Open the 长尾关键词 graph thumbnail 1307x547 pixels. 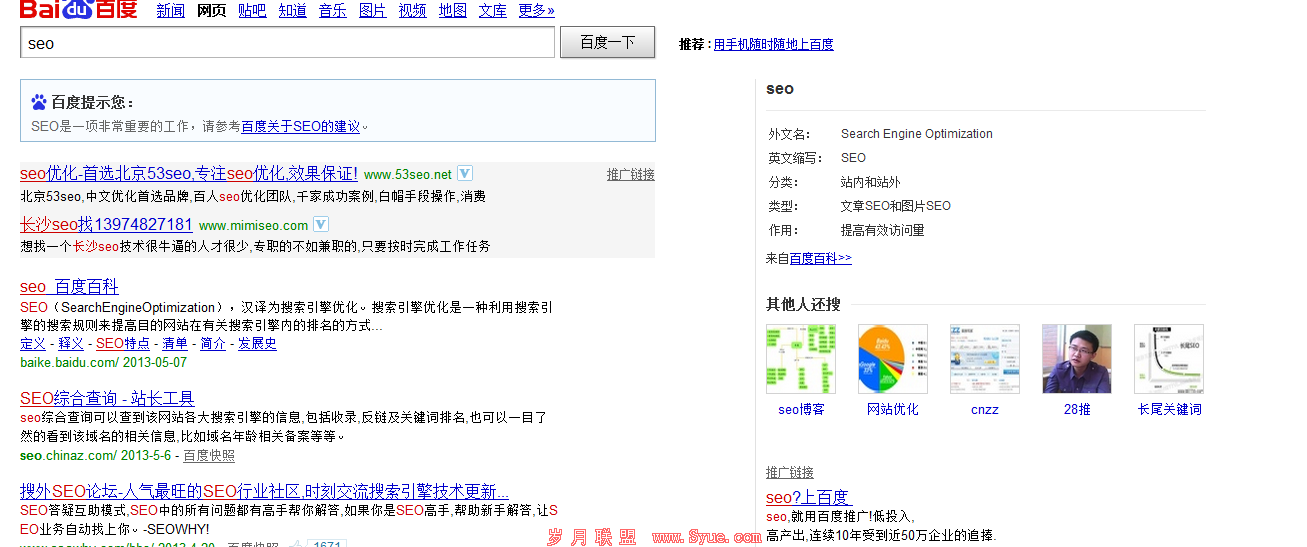click(x=1168, y=359)
